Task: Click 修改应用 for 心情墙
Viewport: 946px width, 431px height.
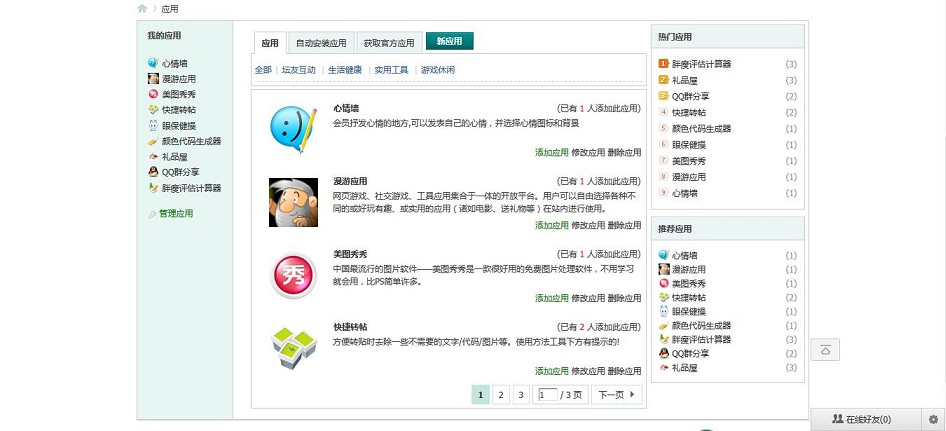Action: pyautogui.click(x=588, y=153)
